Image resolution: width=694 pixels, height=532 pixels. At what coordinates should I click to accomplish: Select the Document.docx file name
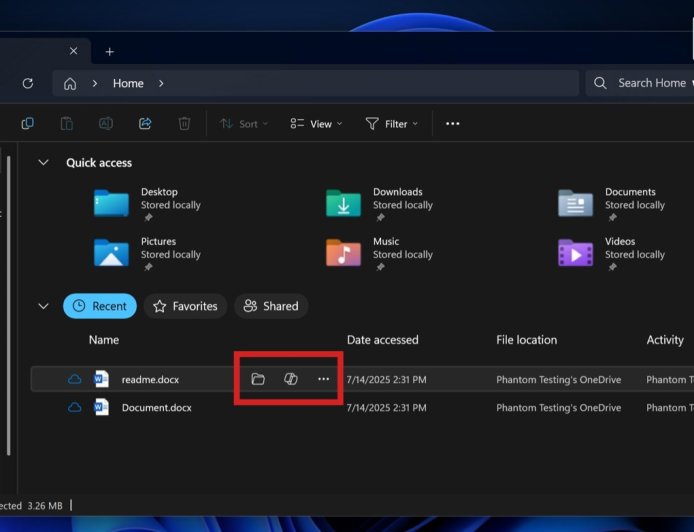click(157, 408)
